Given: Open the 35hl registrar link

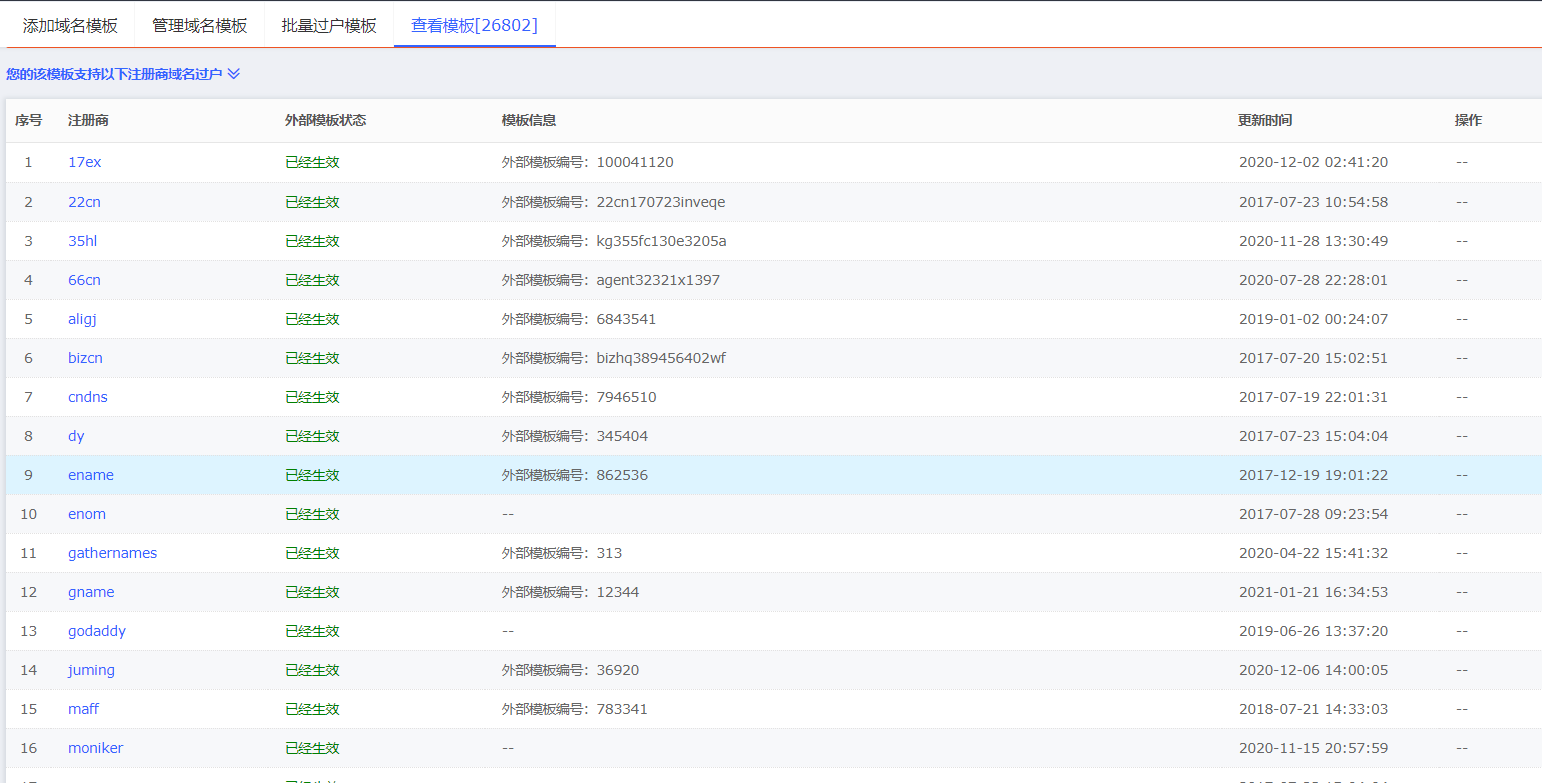Looking at the screenshot, I should [x=82, y=241].
